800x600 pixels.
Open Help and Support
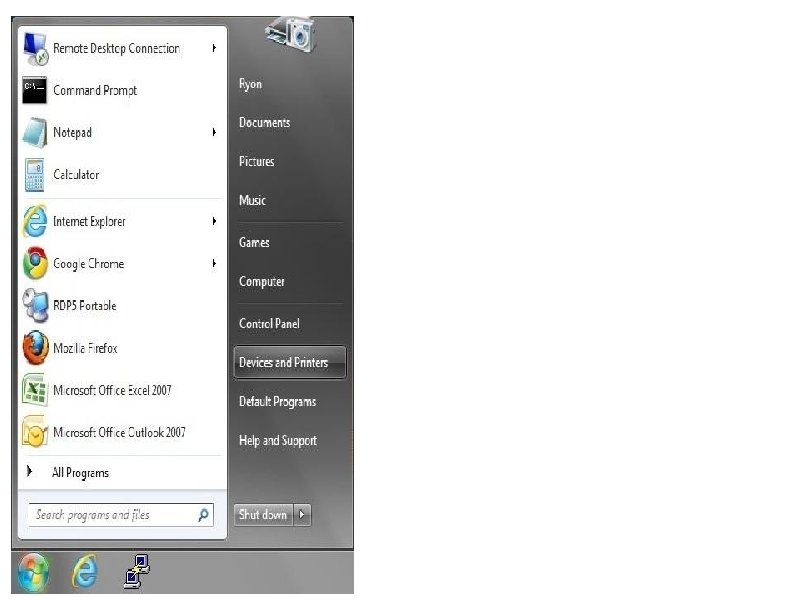pos(278,440)
